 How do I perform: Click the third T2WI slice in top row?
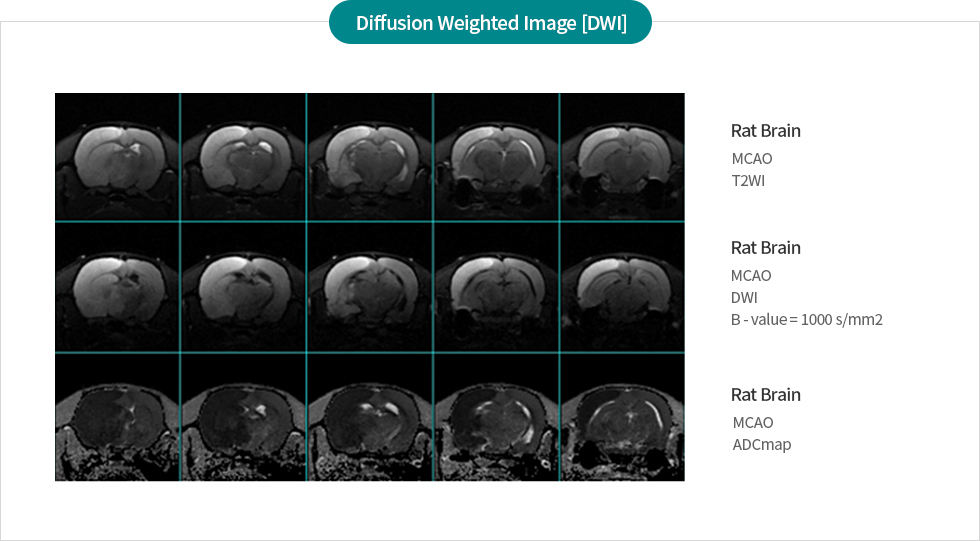pos(369,157)
